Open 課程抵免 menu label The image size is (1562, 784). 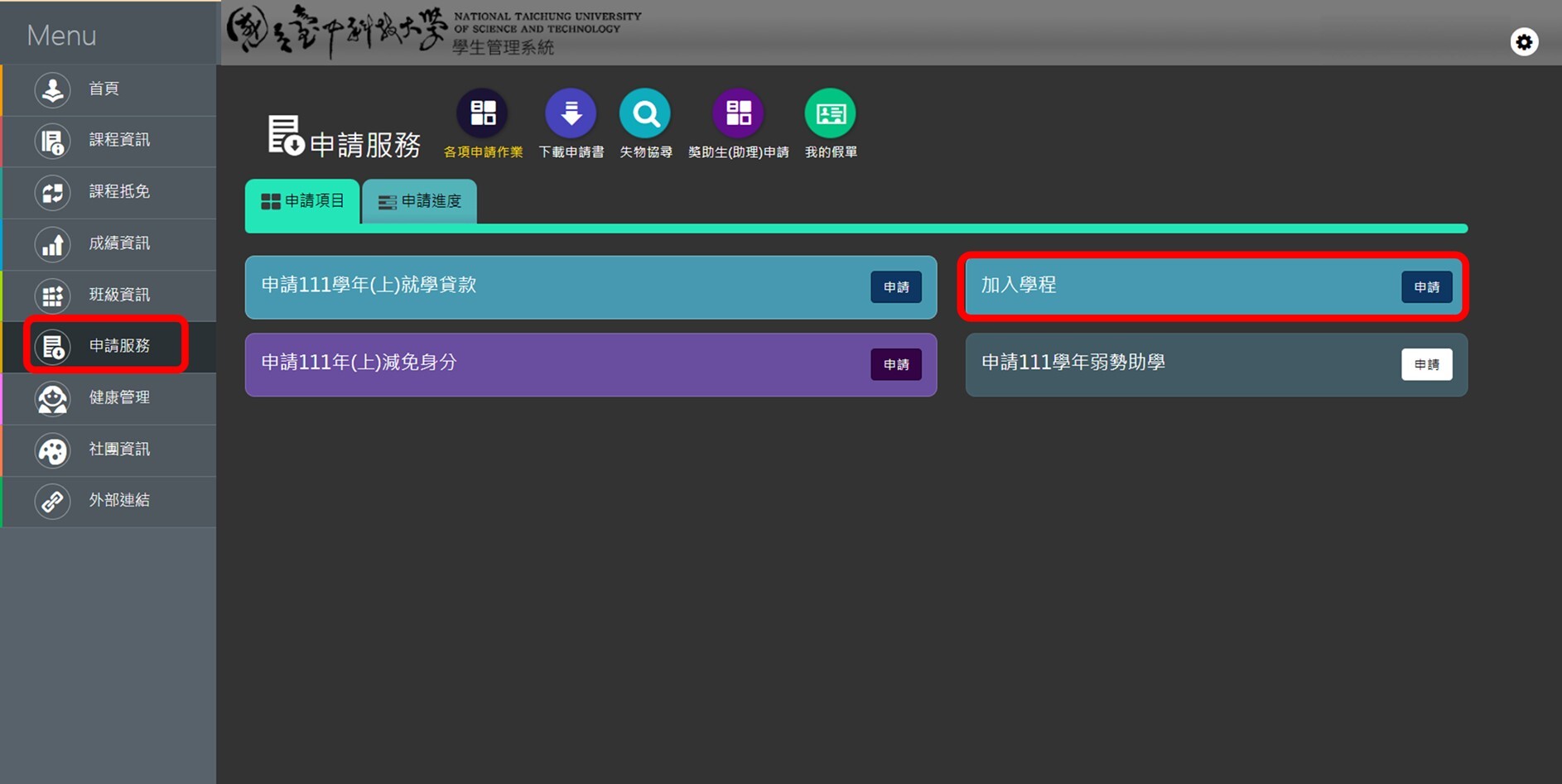pos(119,191)
